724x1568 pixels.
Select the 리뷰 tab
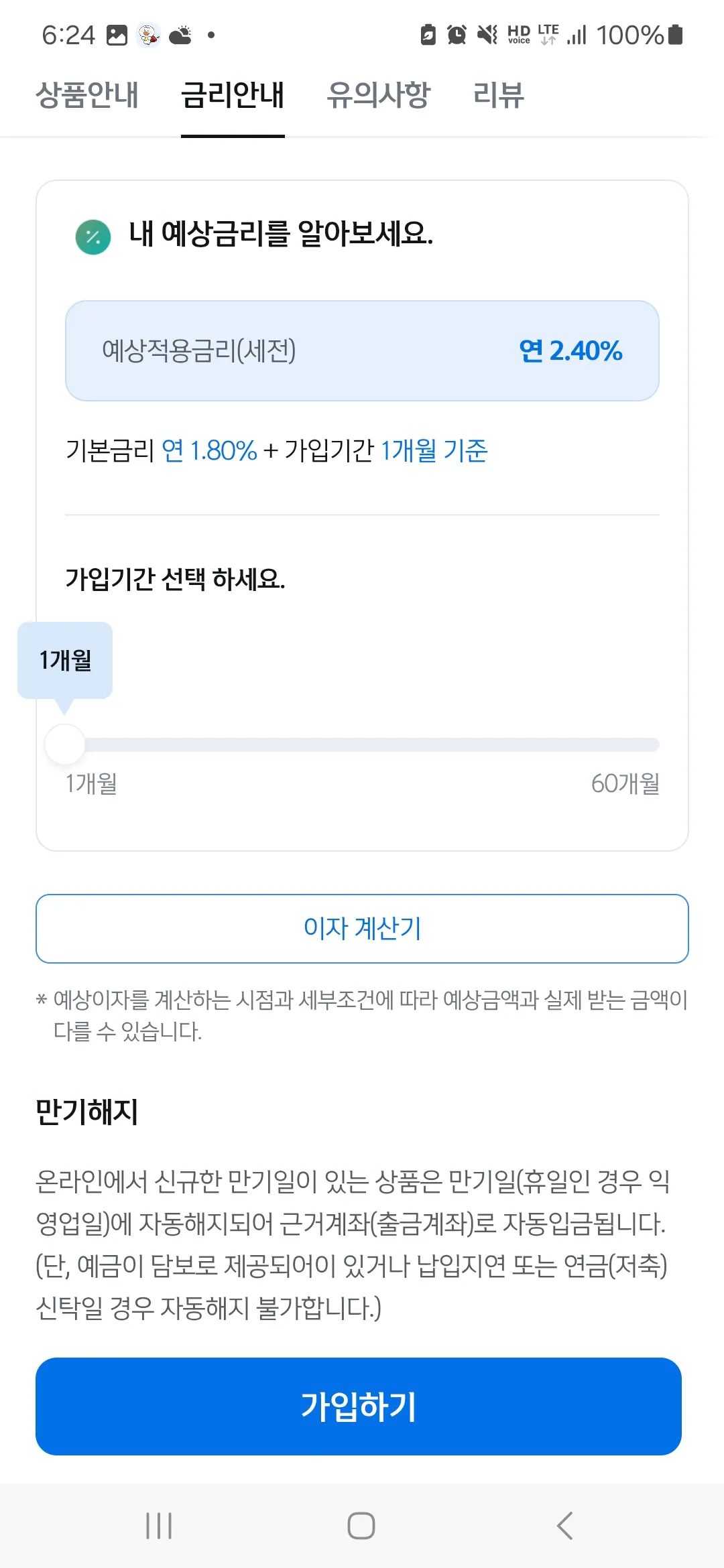click(499, 96)
